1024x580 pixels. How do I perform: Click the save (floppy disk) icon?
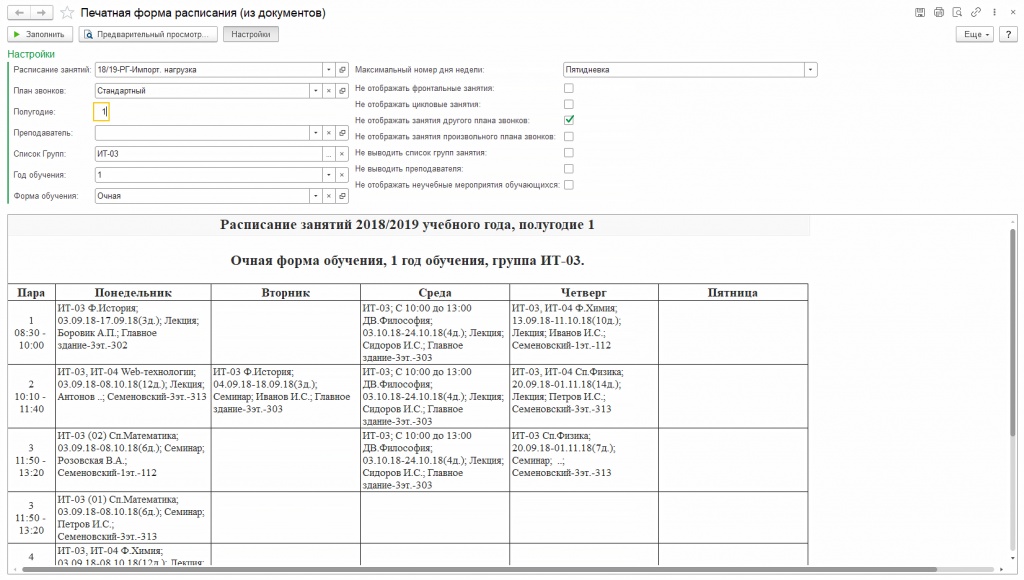click(x=920, y=13)
